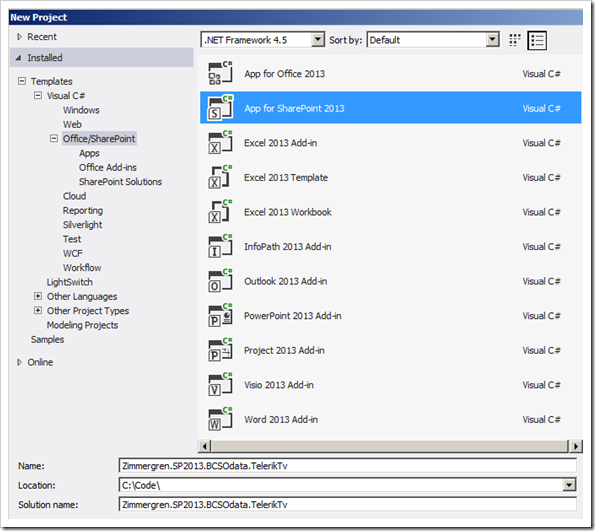The image size is (595, 531).
Task: Choose the Outlook 2013 Add-in name
Action: pos(285,281)
